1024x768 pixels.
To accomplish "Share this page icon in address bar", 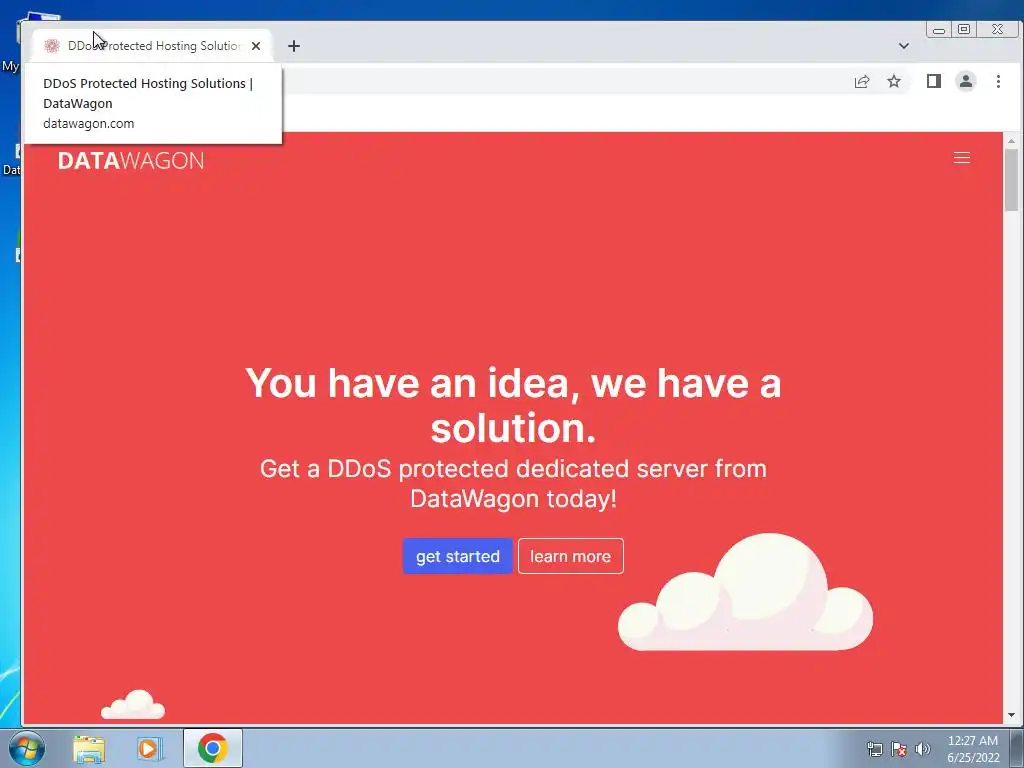I will coord(862,81).
